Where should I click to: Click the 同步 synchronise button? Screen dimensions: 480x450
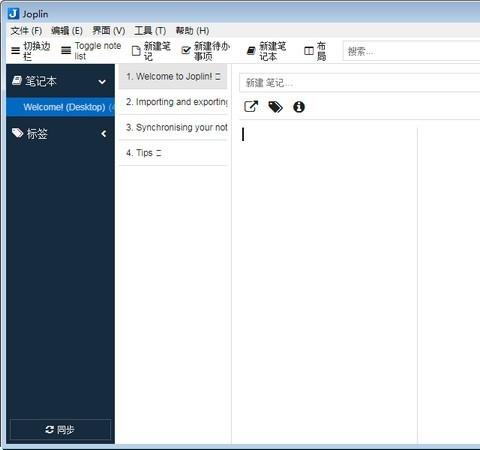click(x=60, y=430)
